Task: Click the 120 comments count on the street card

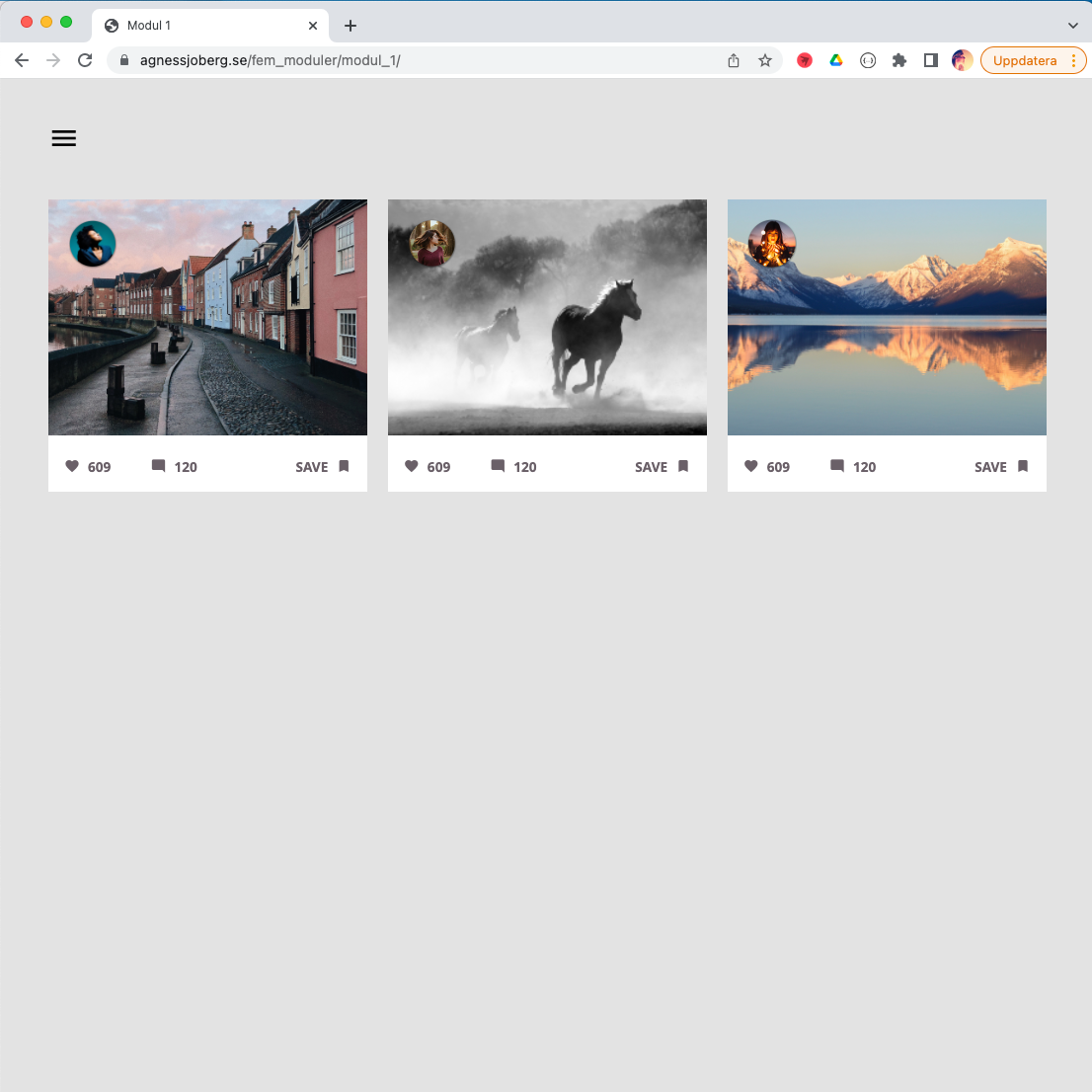Action: [186, 467]
